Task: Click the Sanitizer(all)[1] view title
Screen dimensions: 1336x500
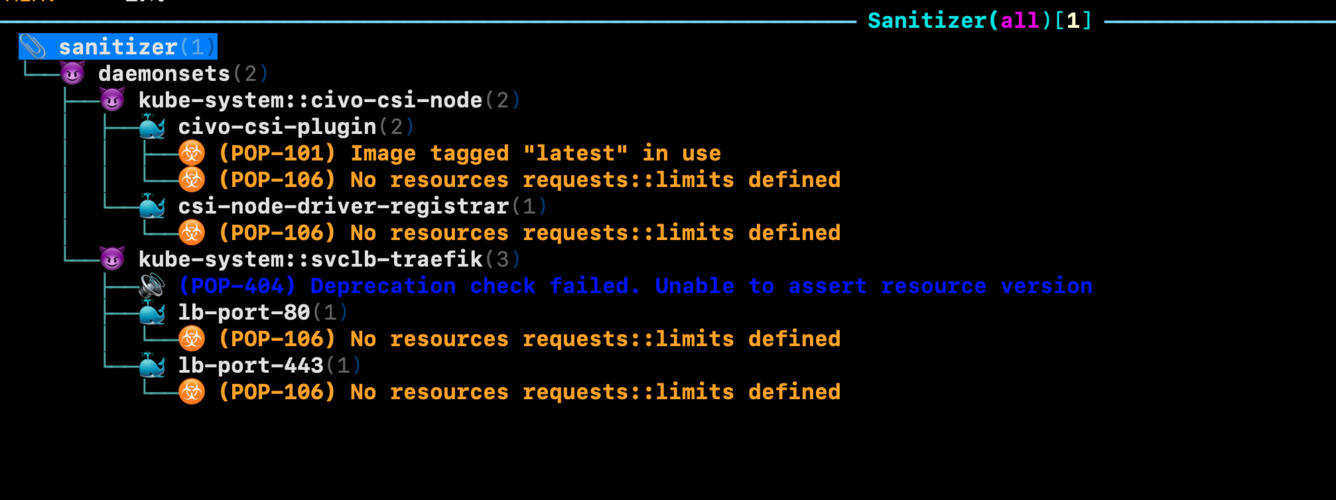Action: point(979,20)
